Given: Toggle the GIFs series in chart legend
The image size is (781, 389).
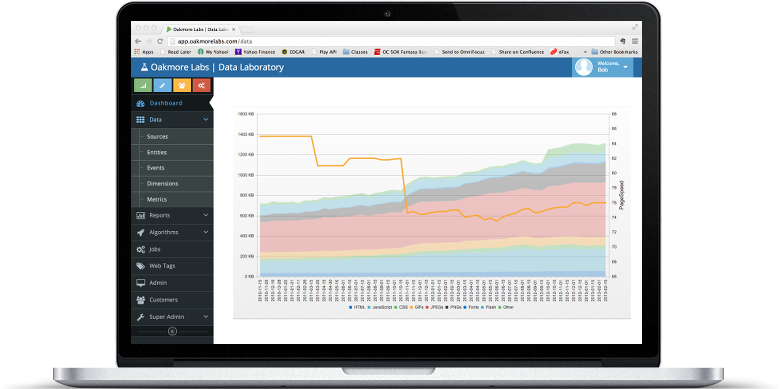Looking at the screenshot, I should (417, 307).
